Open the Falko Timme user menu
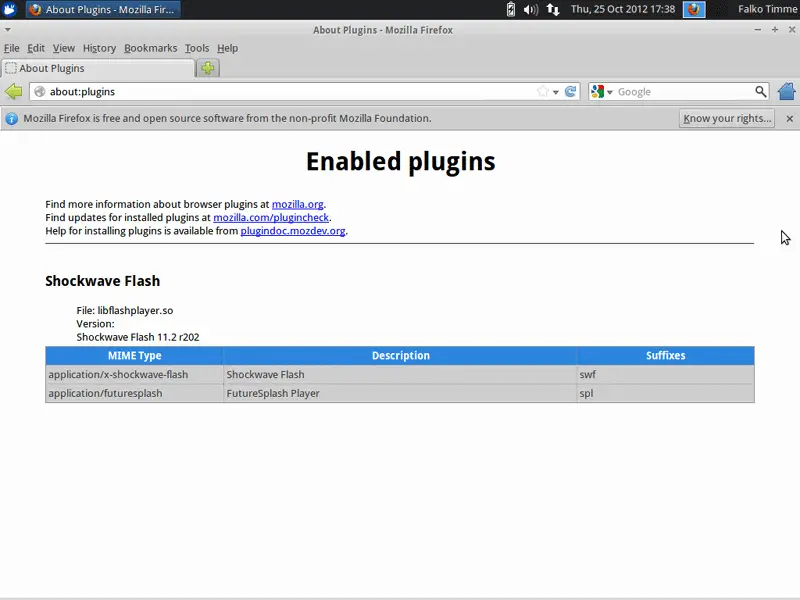Viewport: 800px width, 600px height. coord(767,9)
